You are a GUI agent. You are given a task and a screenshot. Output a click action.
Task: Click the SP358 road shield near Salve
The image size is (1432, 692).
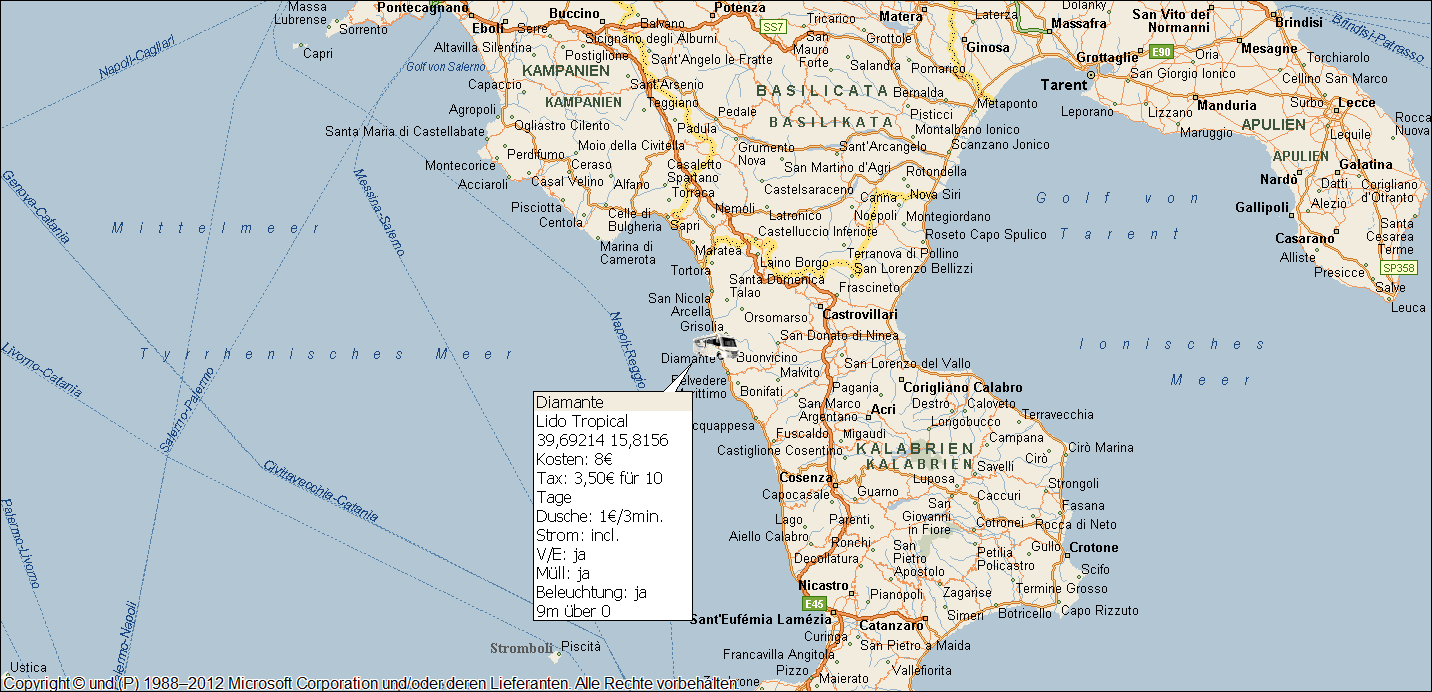tap(1398, 268)
